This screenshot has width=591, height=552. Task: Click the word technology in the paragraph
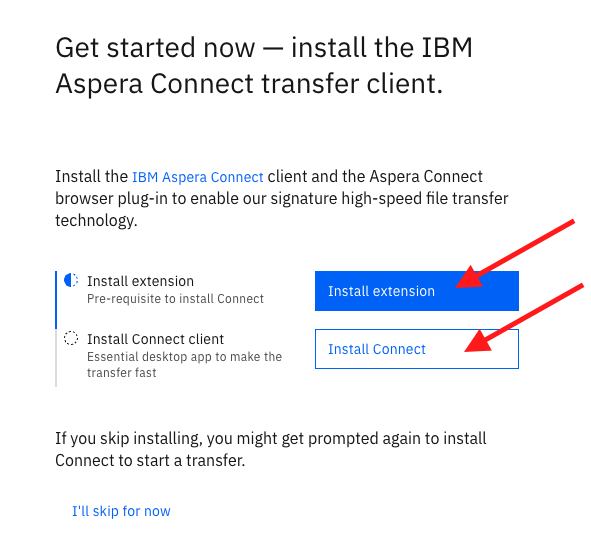(96, 220)
